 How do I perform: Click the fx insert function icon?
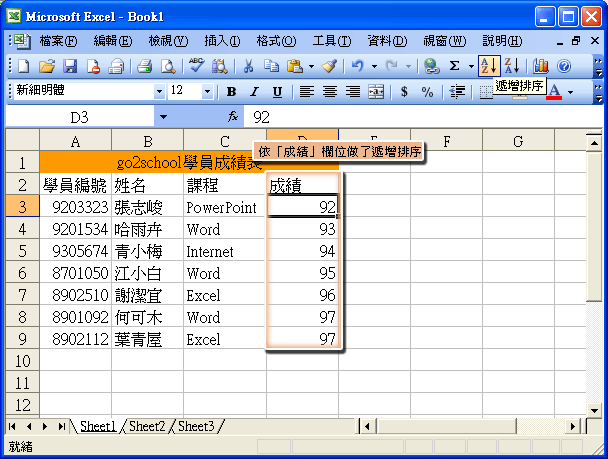pyautogui.click(x=233, y=116)
